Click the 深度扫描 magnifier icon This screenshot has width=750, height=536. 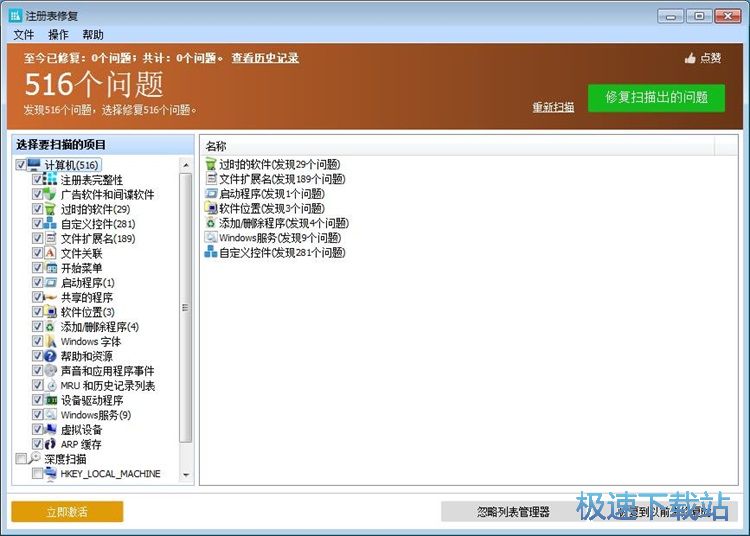point(34,458)
